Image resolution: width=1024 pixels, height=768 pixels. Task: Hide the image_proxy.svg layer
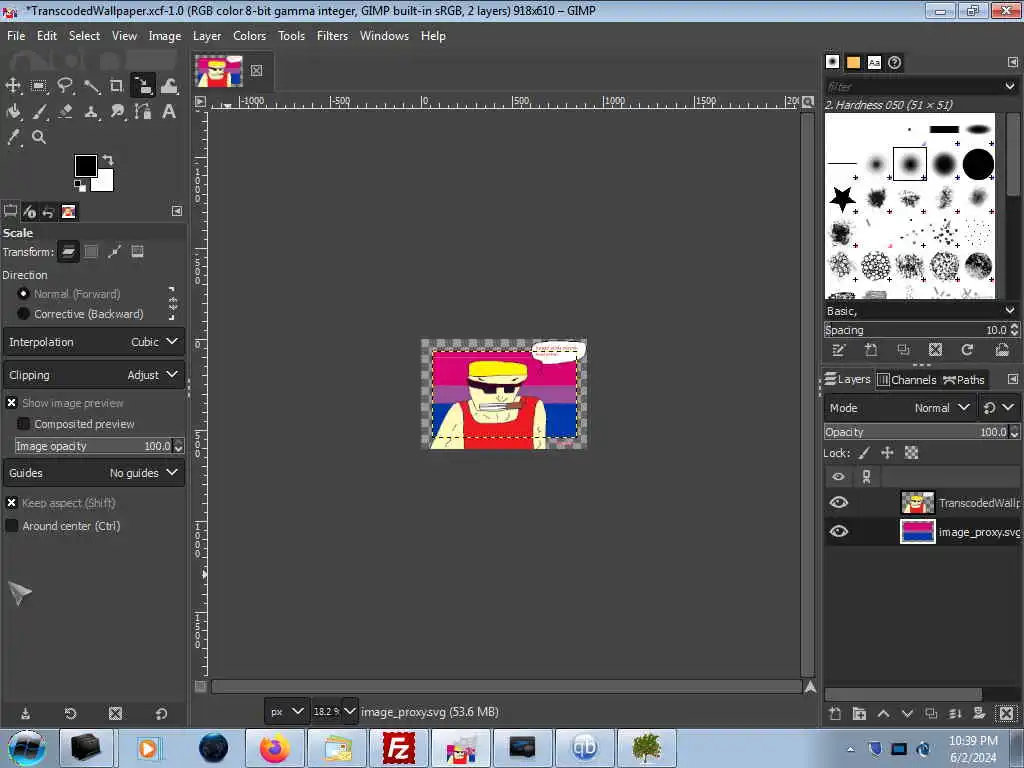[839, 532]
